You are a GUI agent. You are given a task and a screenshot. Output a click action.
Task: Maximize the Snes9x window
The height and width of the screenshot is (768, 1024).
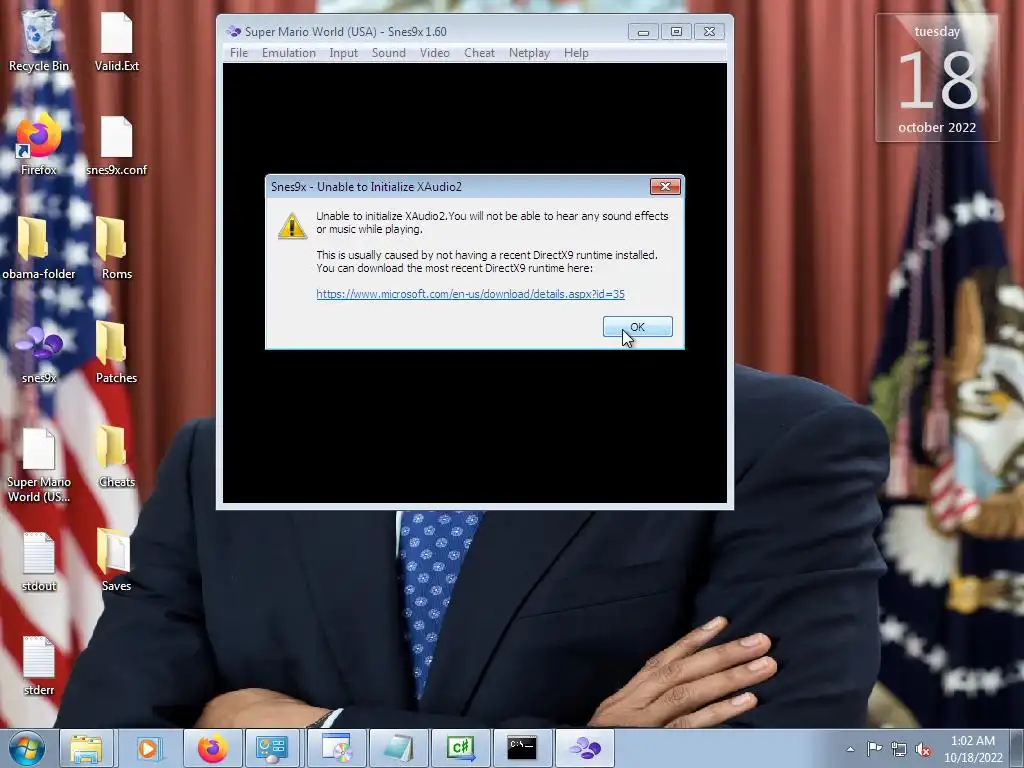tap(676, 31)
